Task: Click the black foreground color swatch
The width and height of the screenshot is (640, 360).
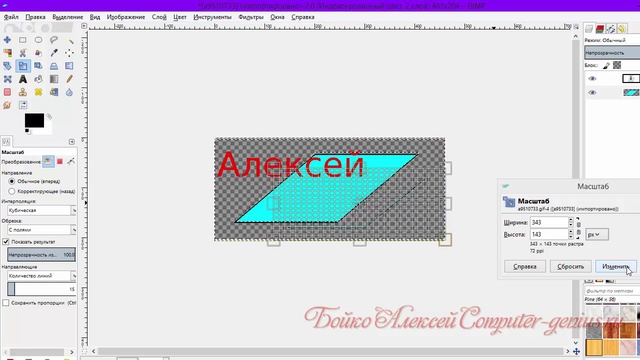Action: pos(34,120)
